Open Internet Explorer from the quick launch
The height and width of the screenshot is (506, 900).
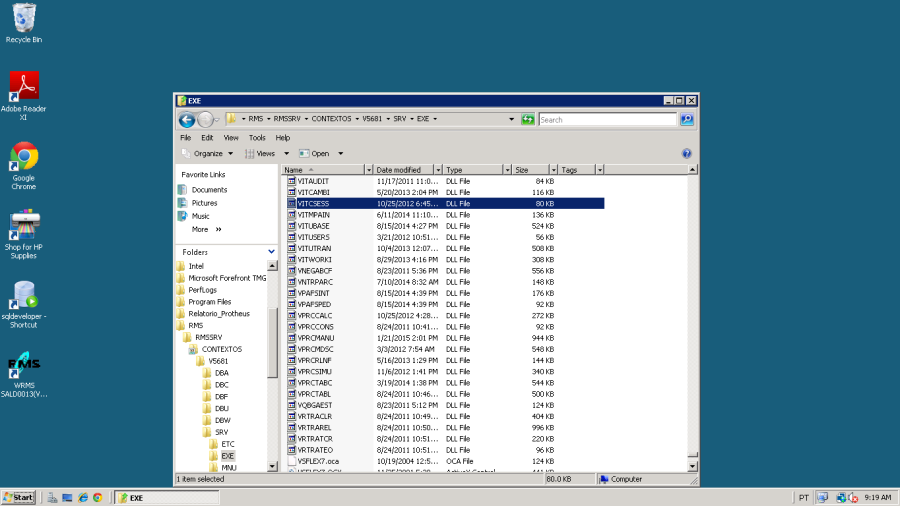(83, 498)
